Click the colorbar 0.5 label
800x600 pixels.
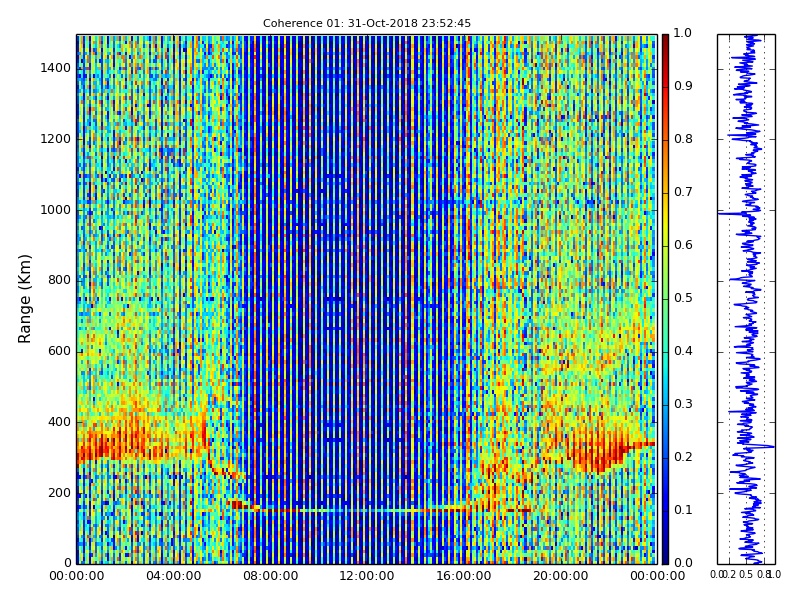coord(683,298)
